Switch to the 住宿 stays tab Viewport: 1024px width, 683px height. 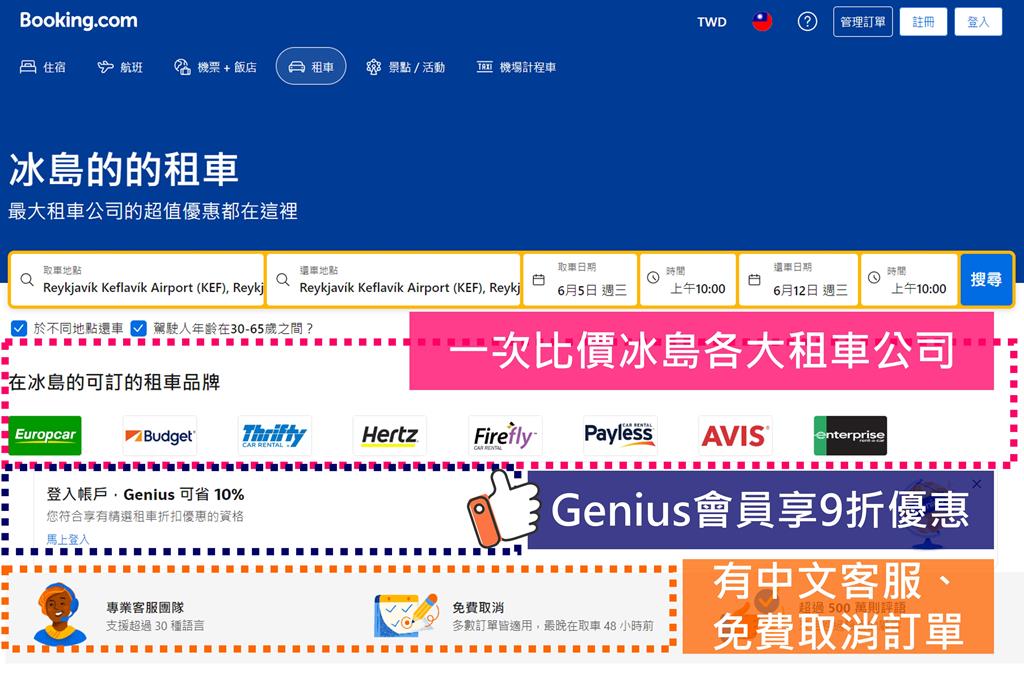(x=42, y=67)
